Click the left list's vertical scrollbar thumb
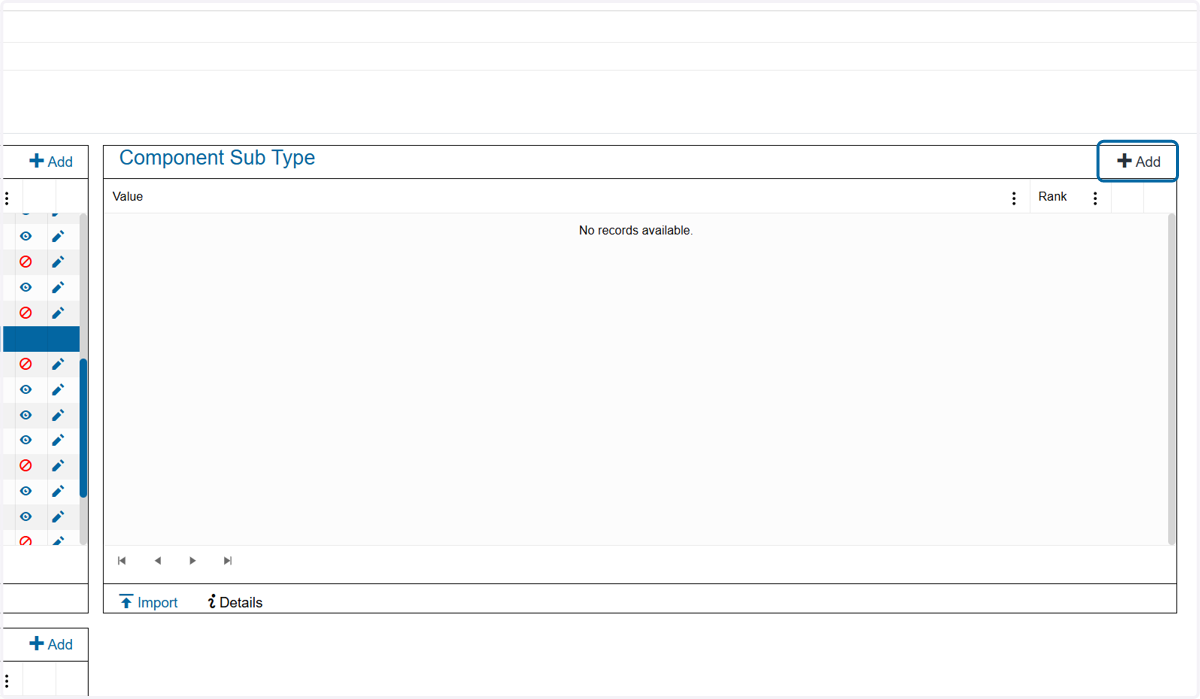The height and width of the screenshot is (699, 1200). click(x=83, y=428)
